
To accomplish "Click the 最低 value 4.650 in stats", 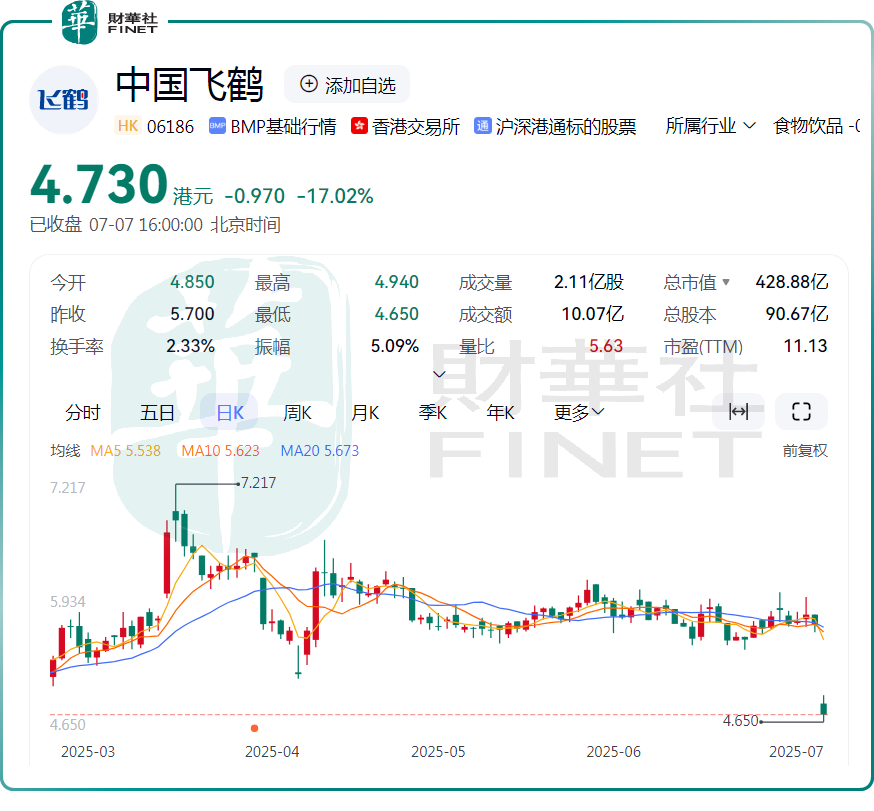I will click(x=396, y=314).
